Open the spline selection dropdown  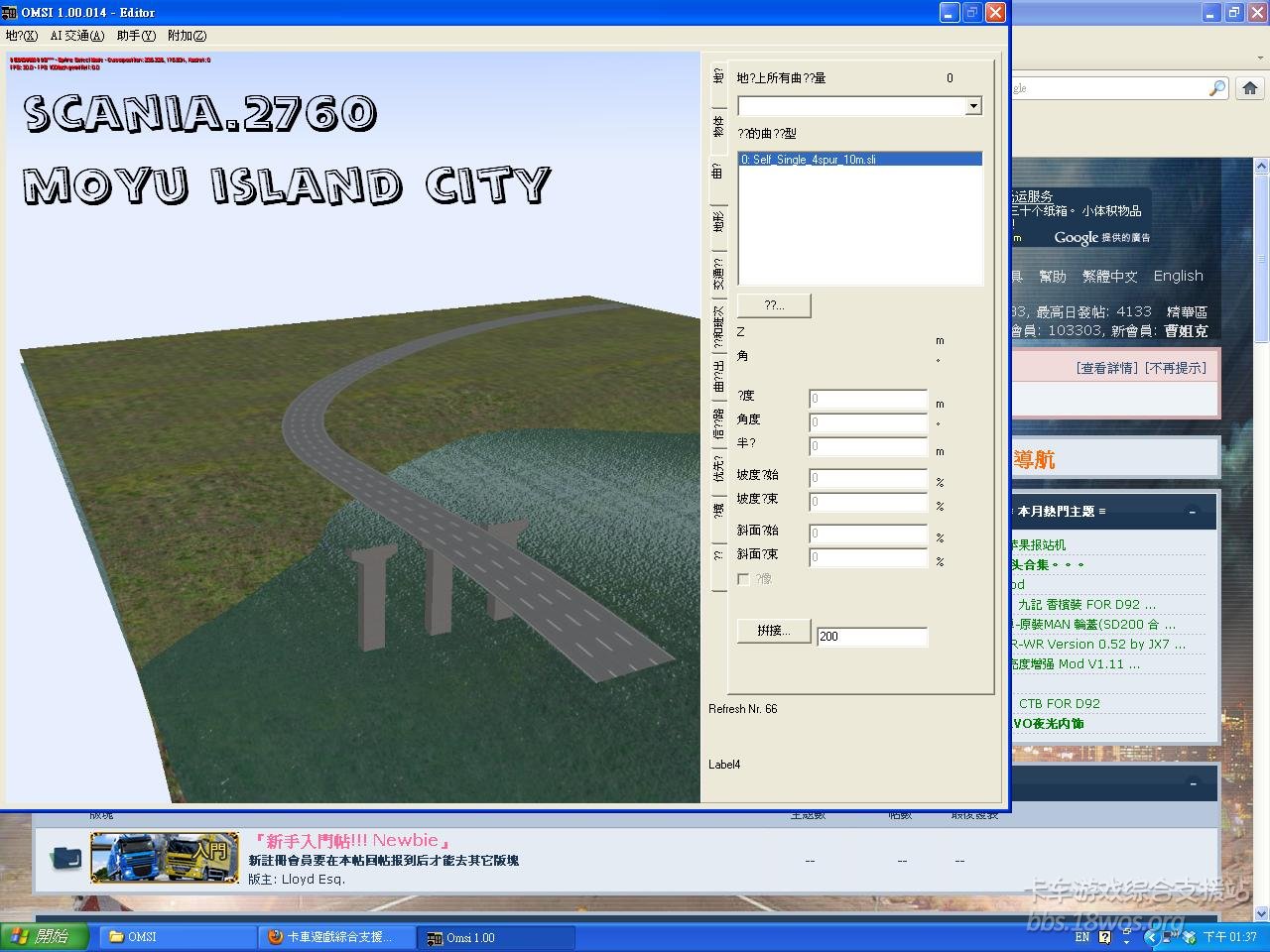[973, 106]
